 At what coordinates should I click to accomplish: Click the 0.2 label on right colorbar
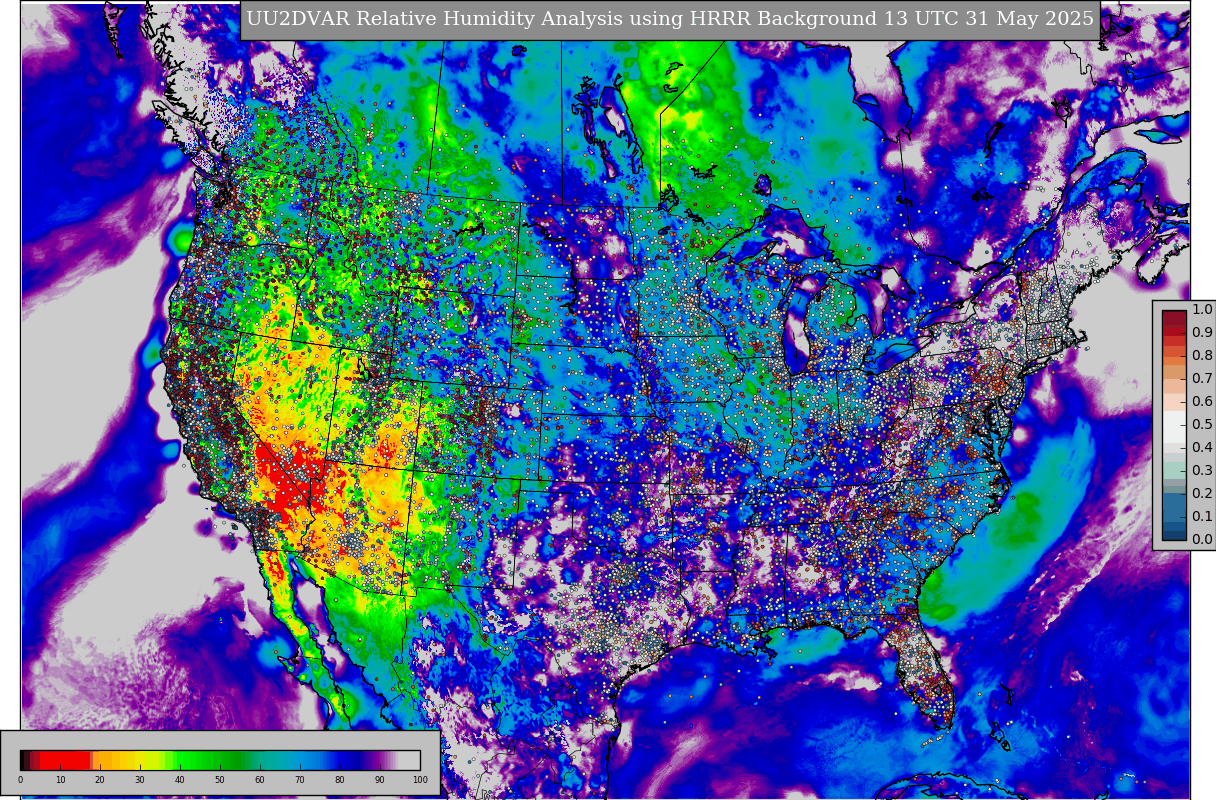click(1202, 493)
